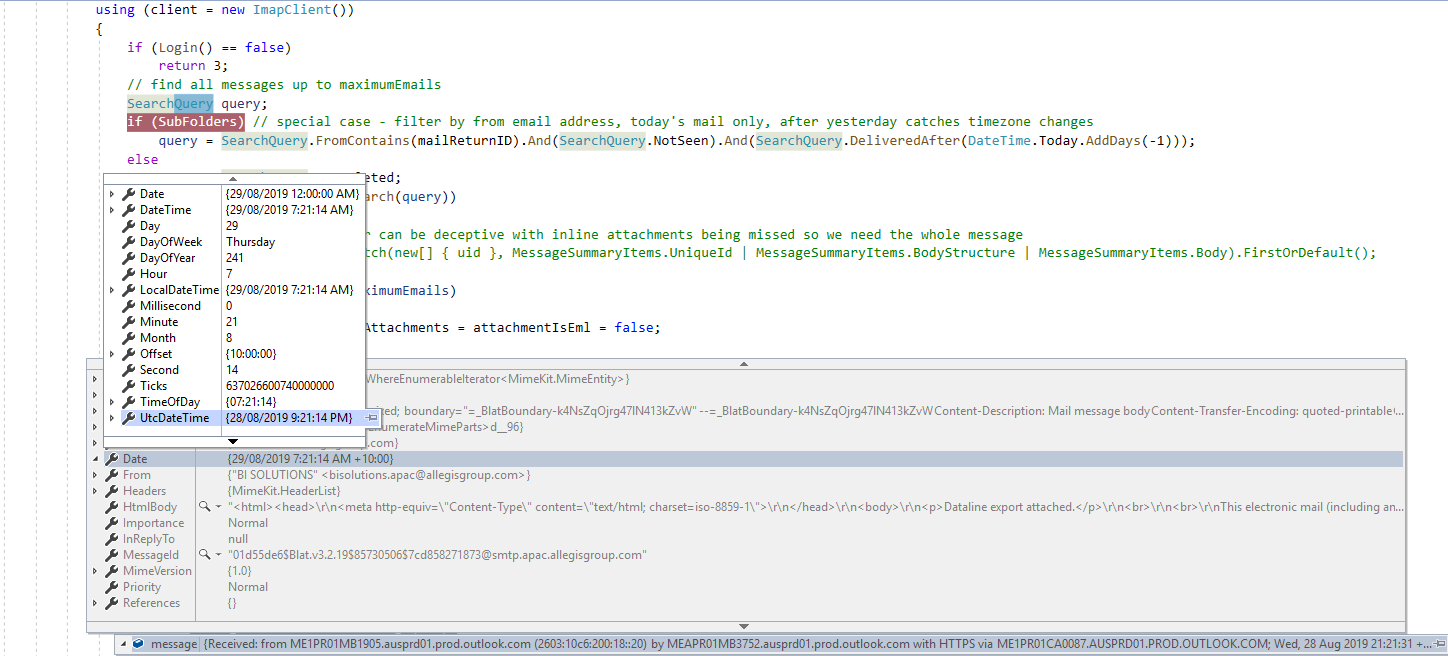
Task: Open the MessageId value visualizer magnifier
Action: click(x=204, y=554)
